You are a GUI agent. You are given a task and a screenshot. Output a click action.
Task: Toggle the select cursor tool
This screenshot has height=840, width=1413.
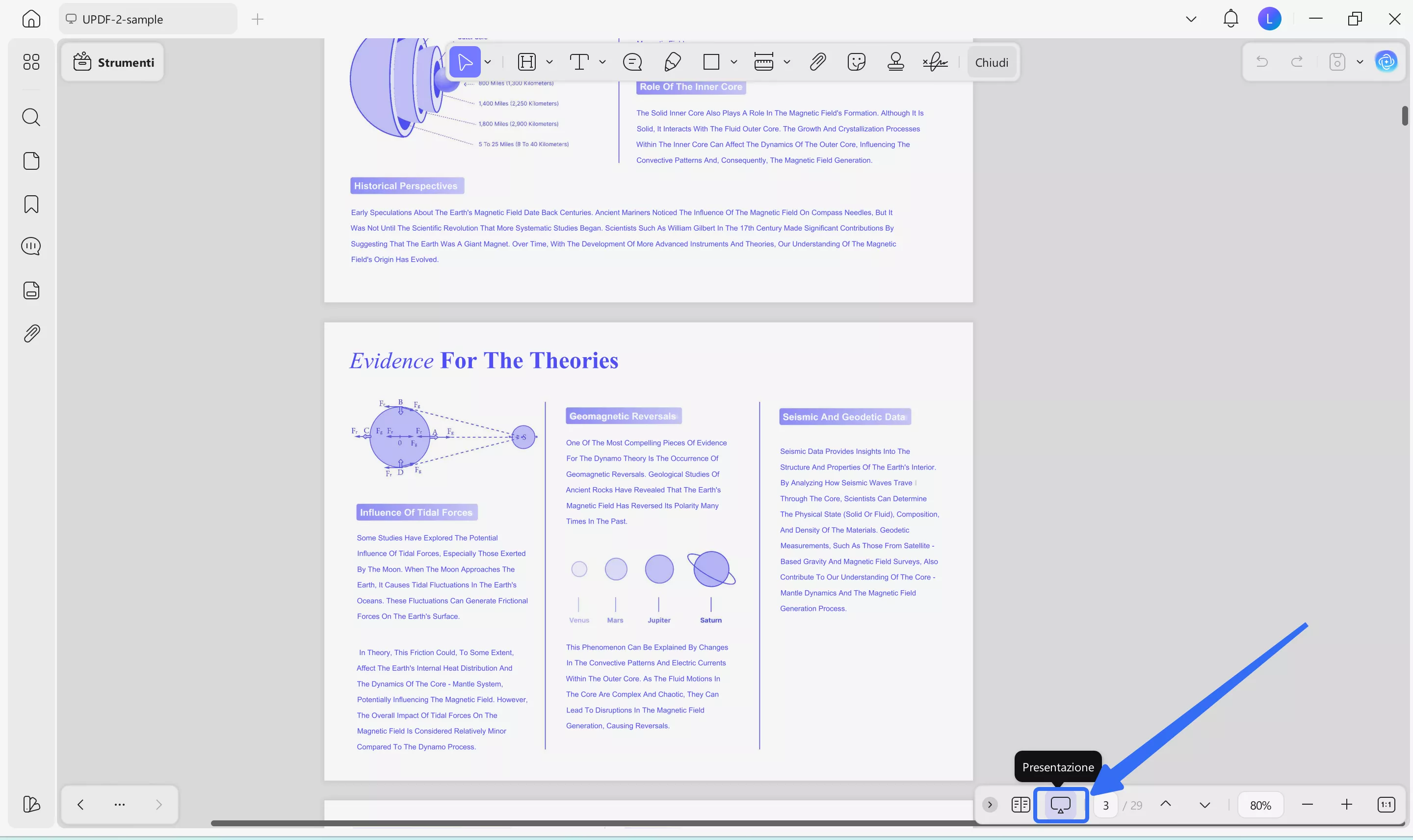[x=465, y=62]
